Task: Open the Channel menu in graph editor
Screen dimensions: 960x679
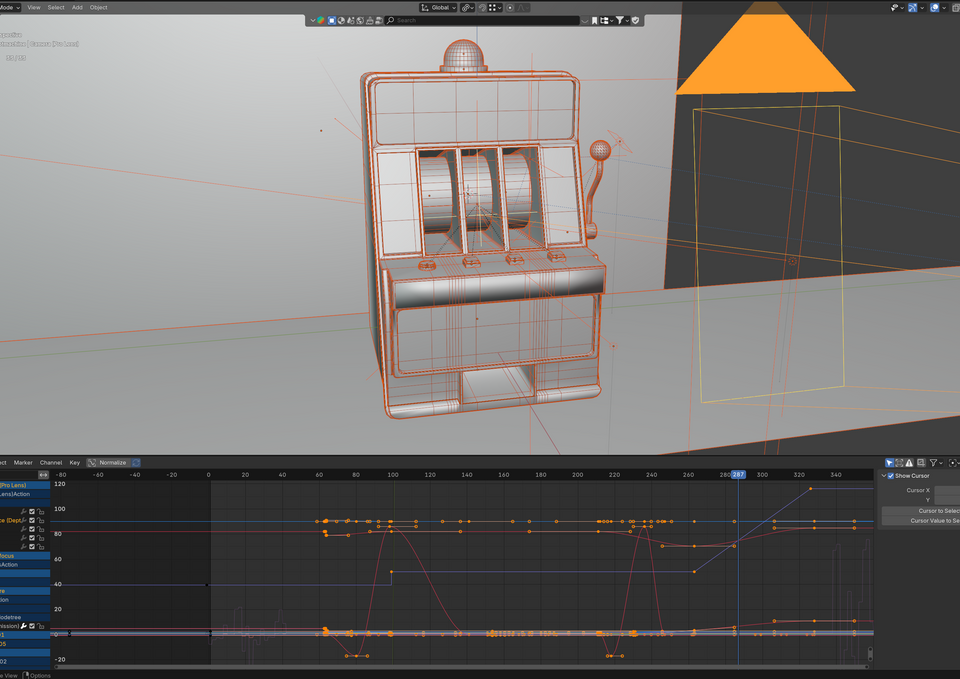Action: (51, 462)
